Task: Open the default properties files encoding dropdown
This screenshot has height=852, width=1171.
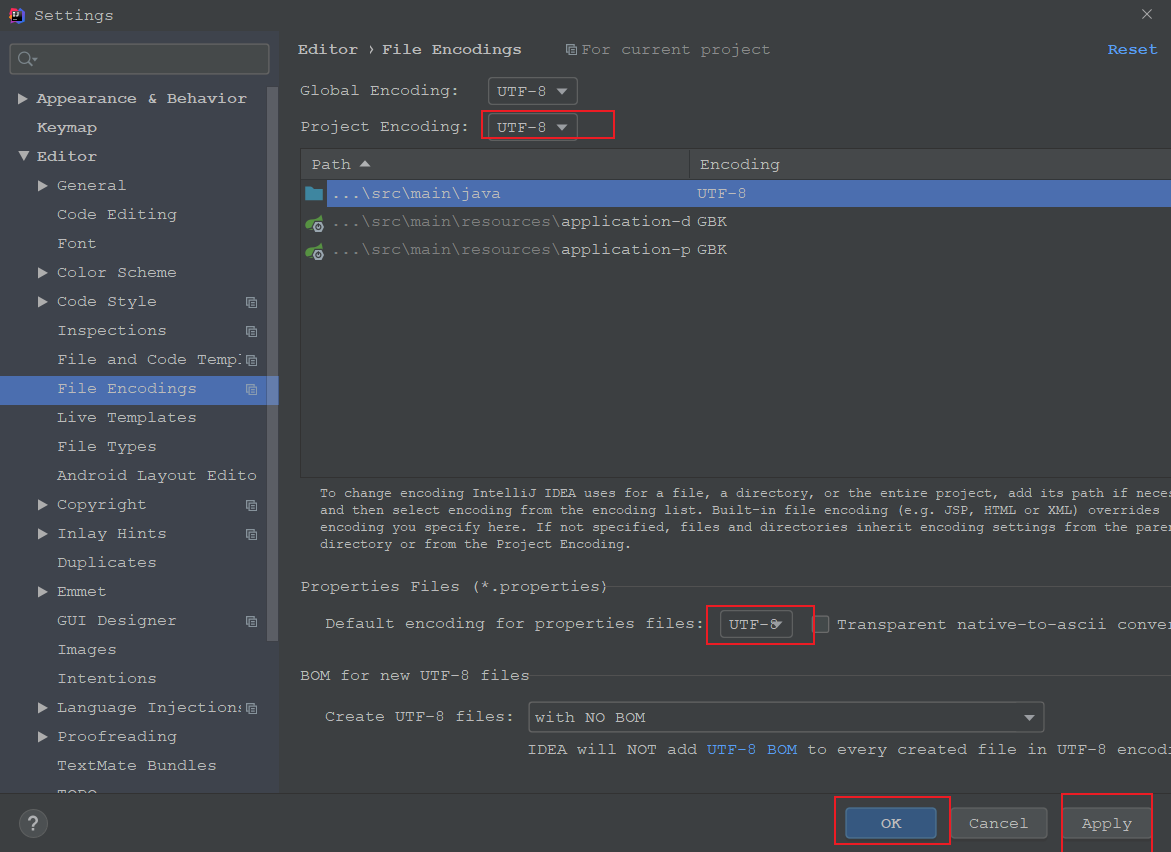Action: (x=756, y=624)
